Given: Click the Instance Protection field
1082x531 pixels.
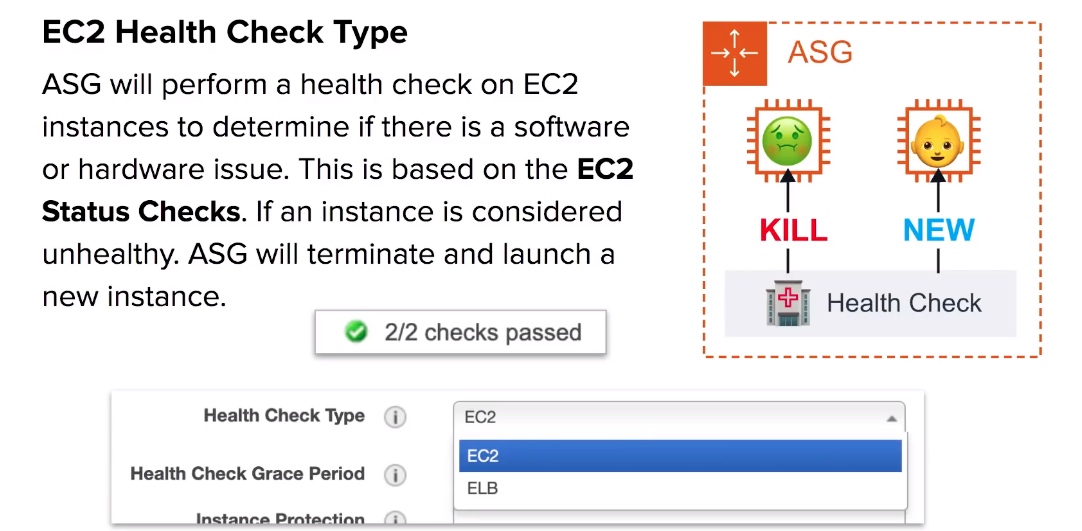Looking at the screenshot, I should pos(679,517).
